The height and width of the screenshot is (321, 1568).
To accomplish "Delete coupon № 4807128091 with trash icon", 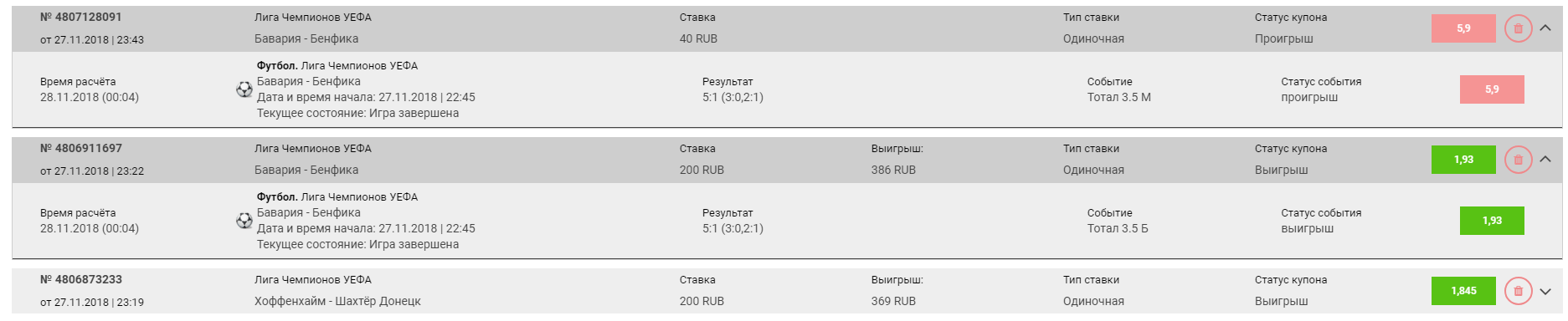I will (x=1518, y=28).
